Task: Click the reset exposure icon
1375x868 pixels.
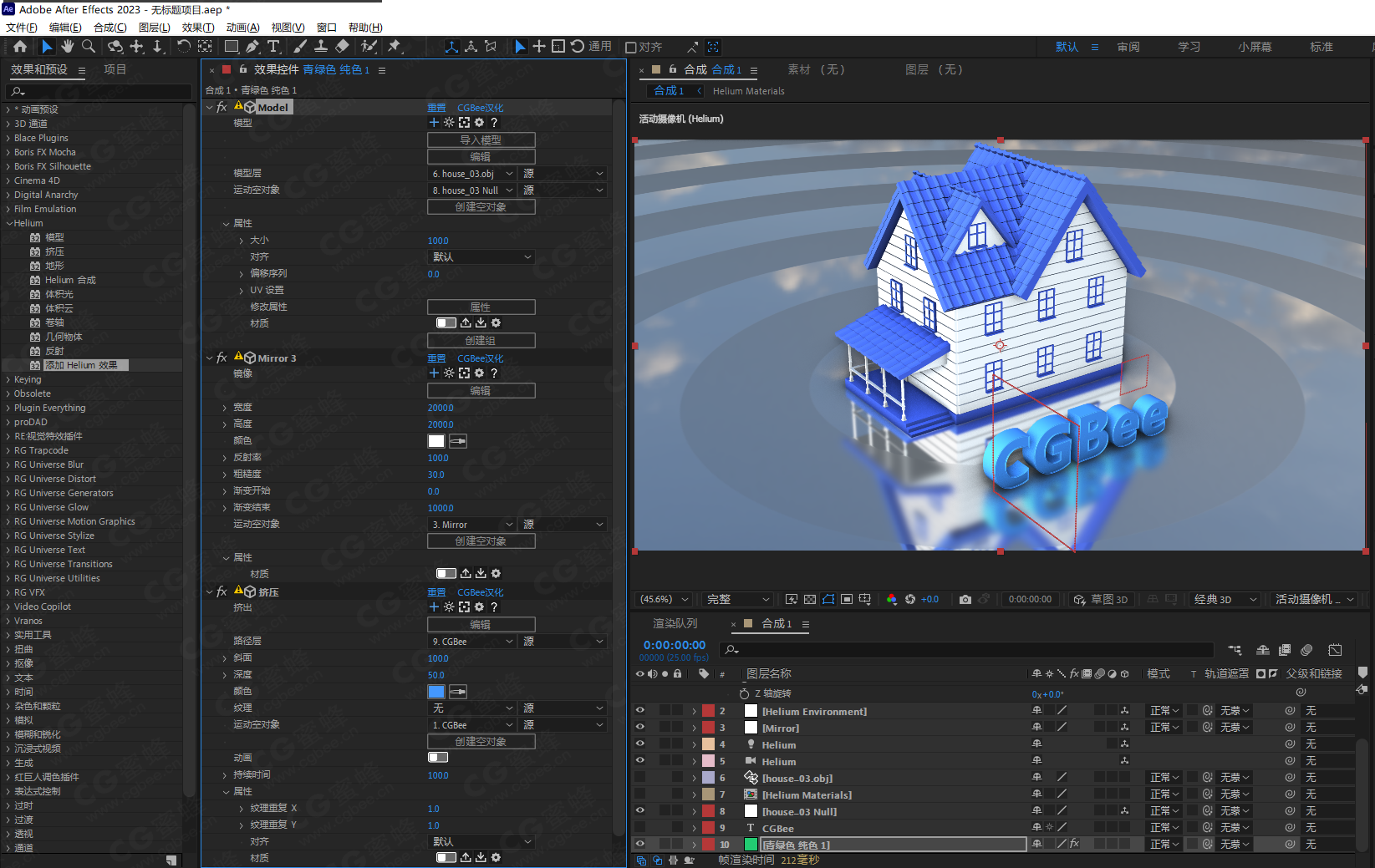Action: tap(910, 599)
